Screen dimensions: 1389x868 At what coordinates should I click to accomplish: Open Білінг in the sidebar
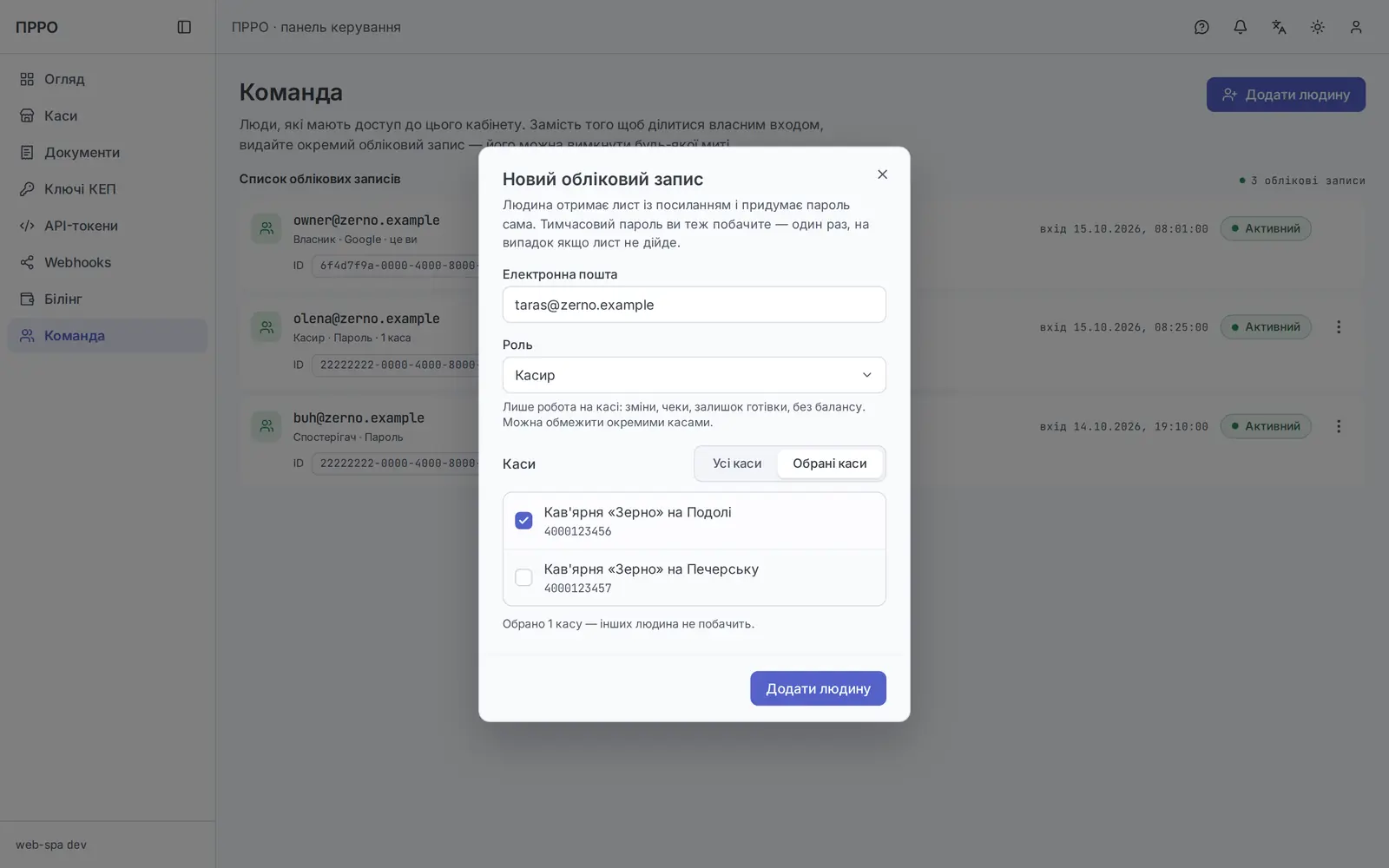tap(108, 299)
